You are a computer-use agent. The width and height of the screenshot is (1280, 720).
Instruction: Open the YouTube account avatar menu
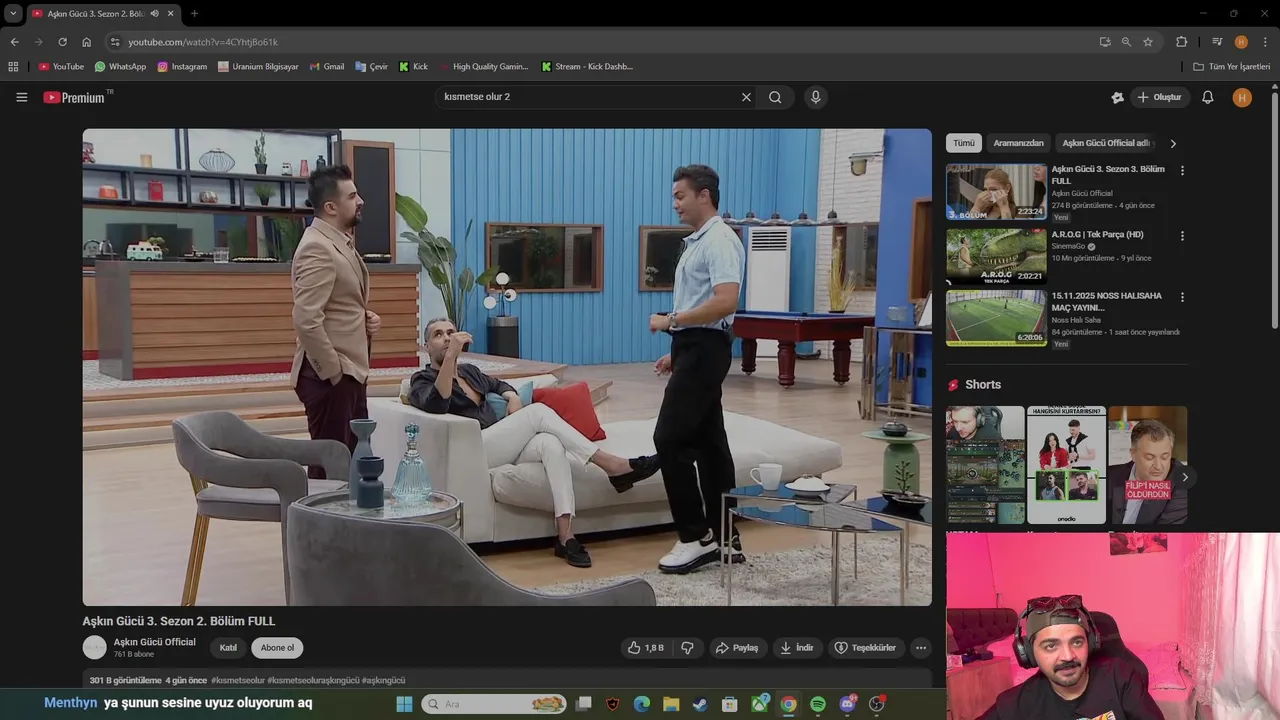pyautogui.click(x=1242, y=97)
